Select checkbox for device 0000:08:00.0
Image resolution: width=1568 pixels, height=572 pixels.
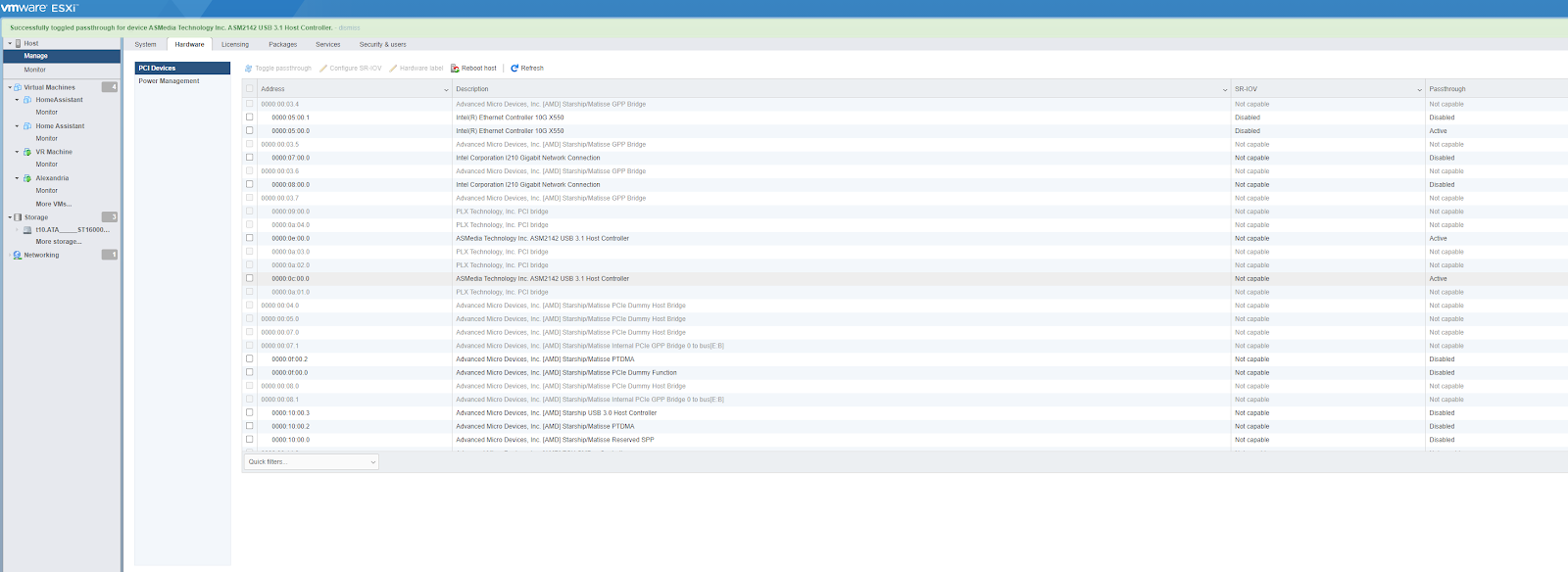point(249,184)
